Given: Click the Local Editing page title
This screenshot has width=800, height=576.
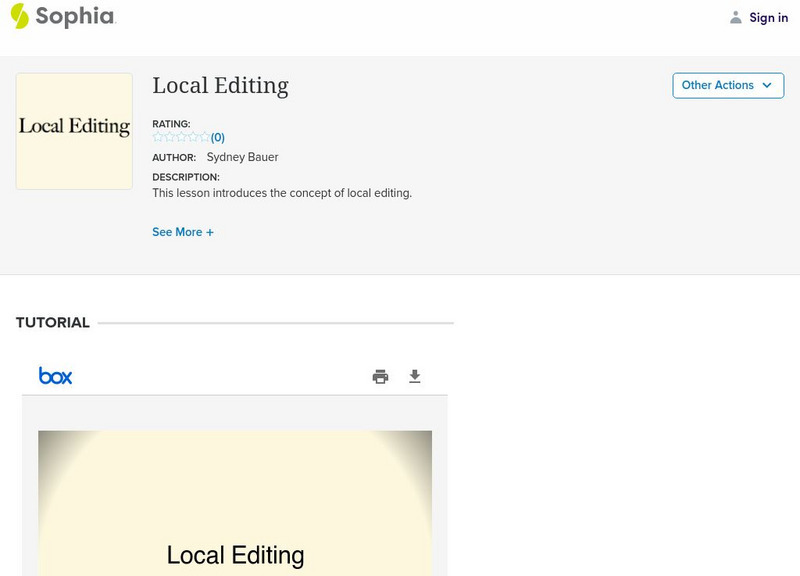Looking at the screenshot, I should 220,86.
